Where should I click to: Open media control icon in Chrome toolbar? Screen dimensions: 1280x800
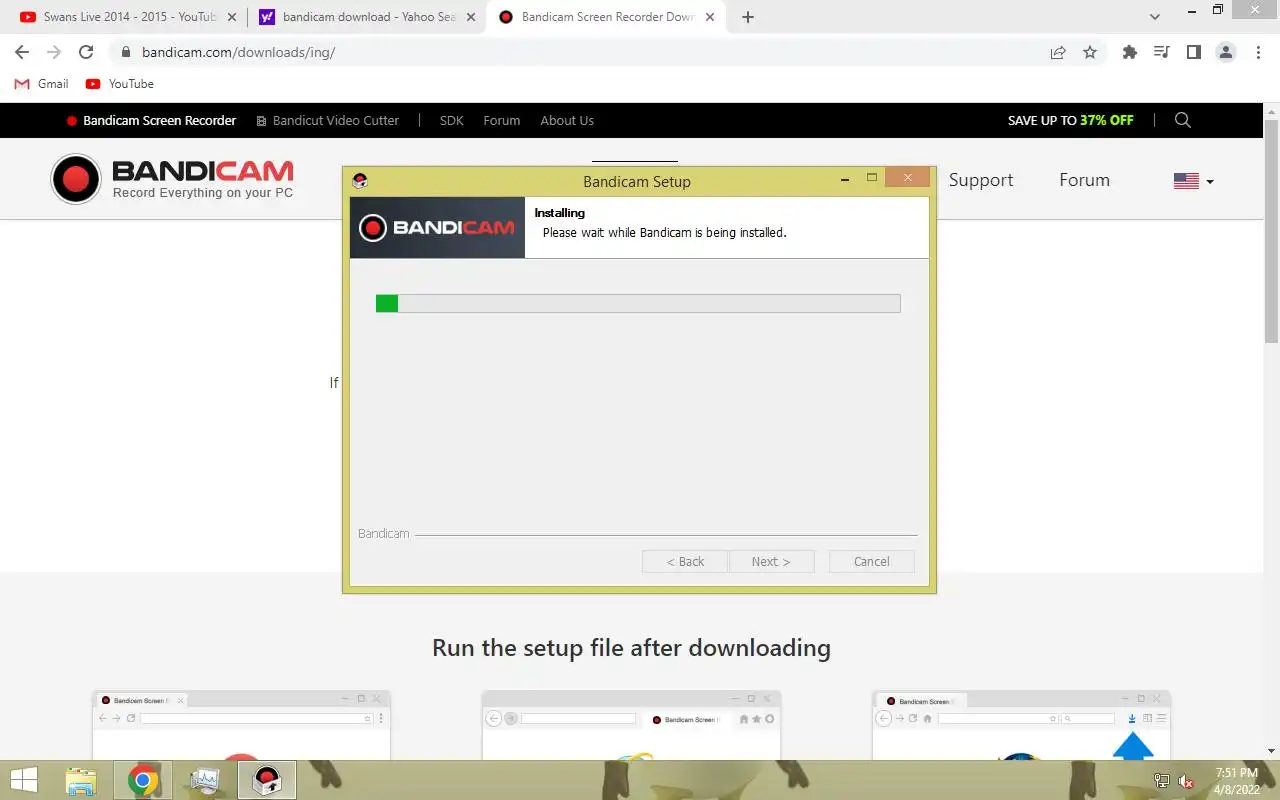(x=1162, y=52)
